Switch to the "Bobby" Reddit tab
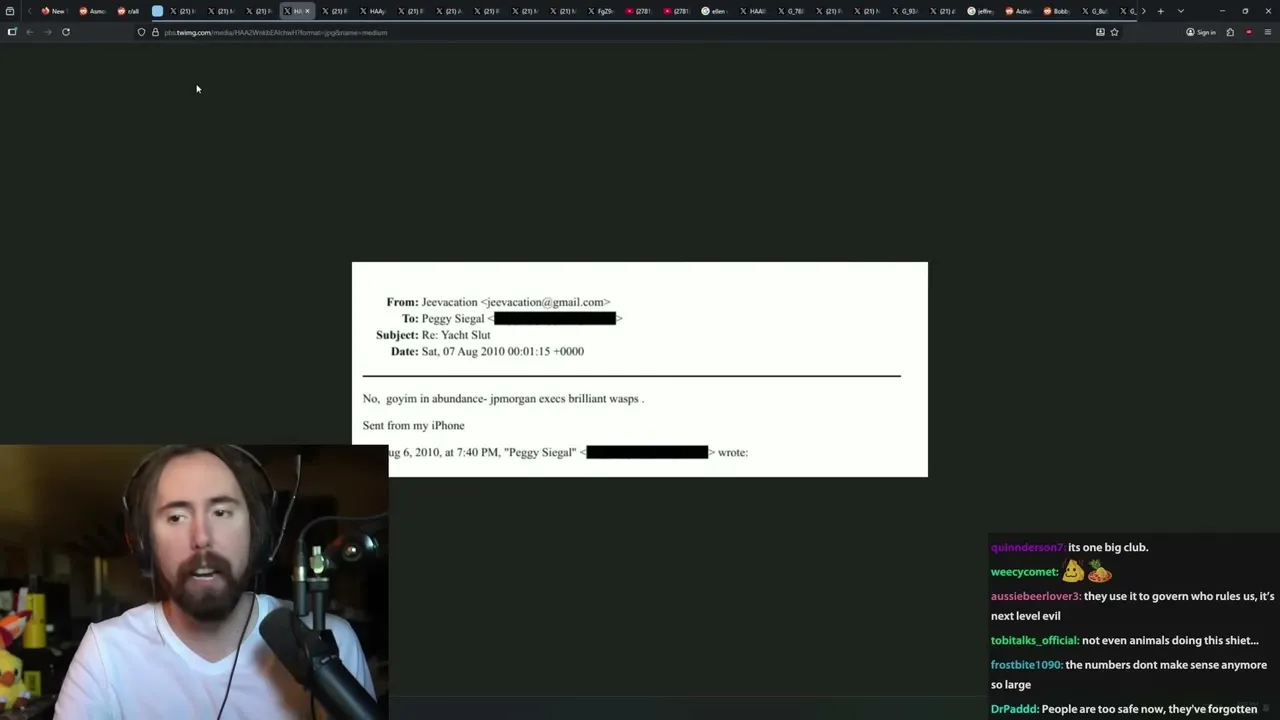 click(1055, 11)
